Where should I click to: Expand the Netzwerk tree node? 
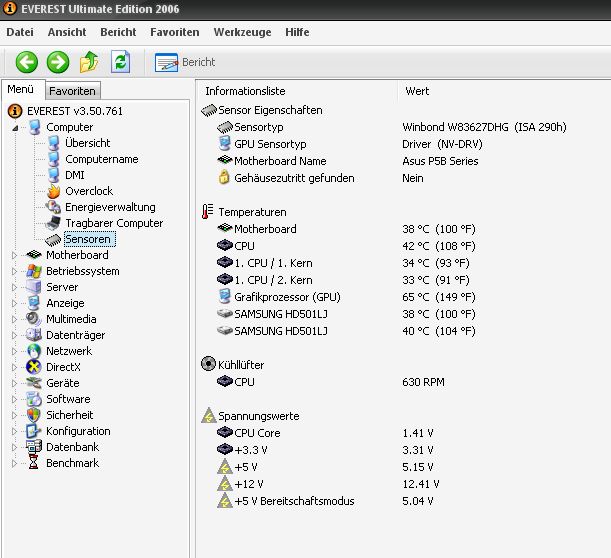[14, 351]
